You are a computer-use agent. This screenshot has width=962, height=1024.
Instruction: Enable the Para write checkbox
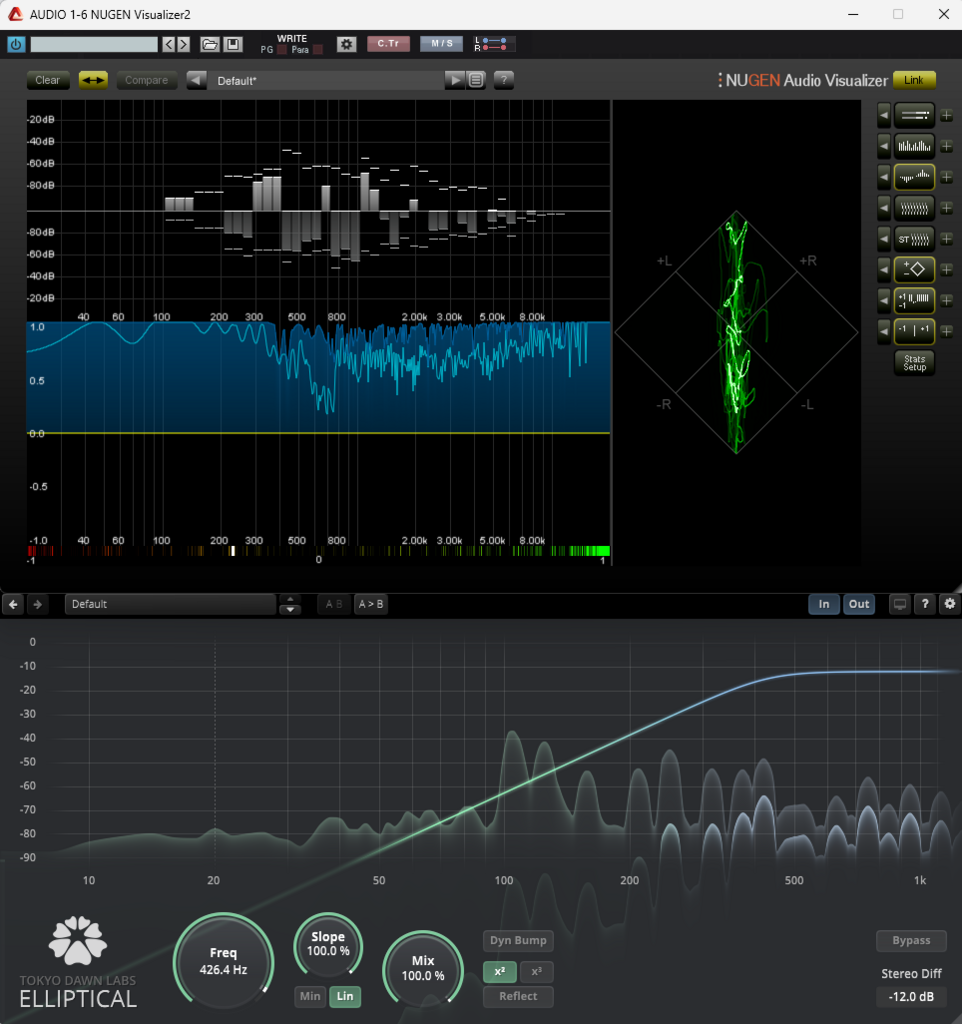(x=318, y=50)
